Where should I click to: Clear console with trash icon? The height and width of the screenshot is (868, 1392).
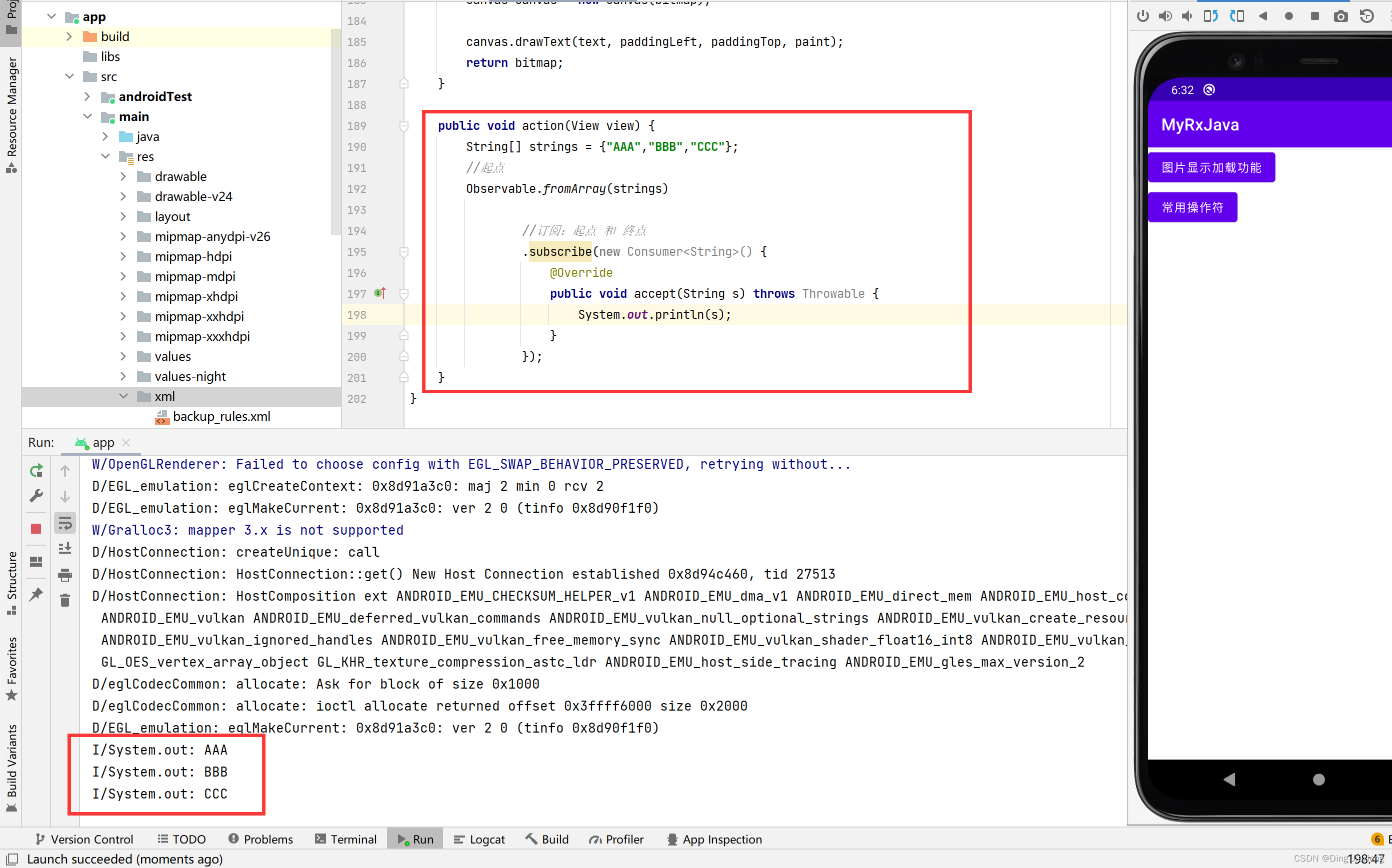[x=65, y=600]
